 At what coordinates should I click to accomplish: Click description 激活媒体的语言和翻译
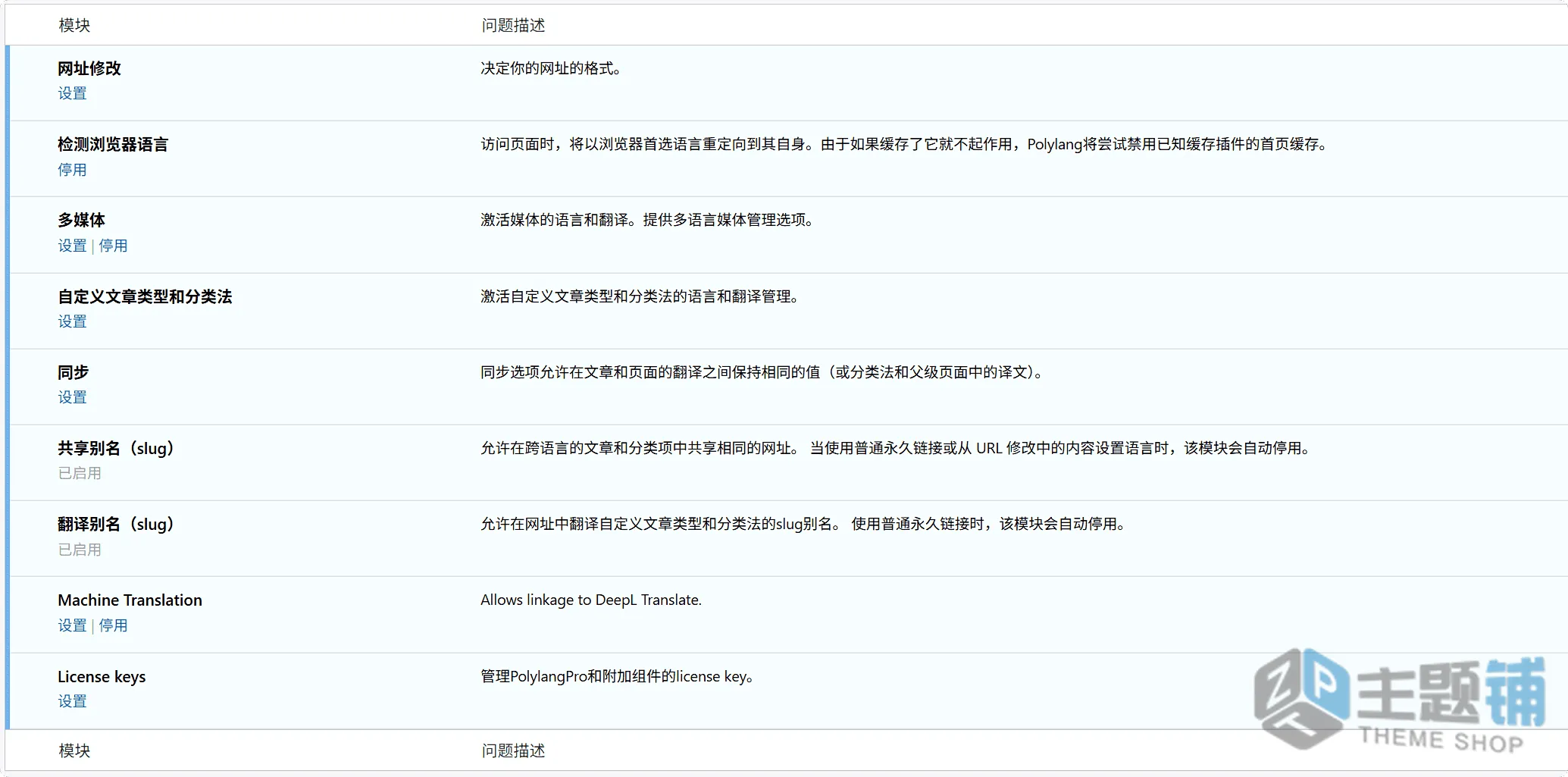click(647, 220)
